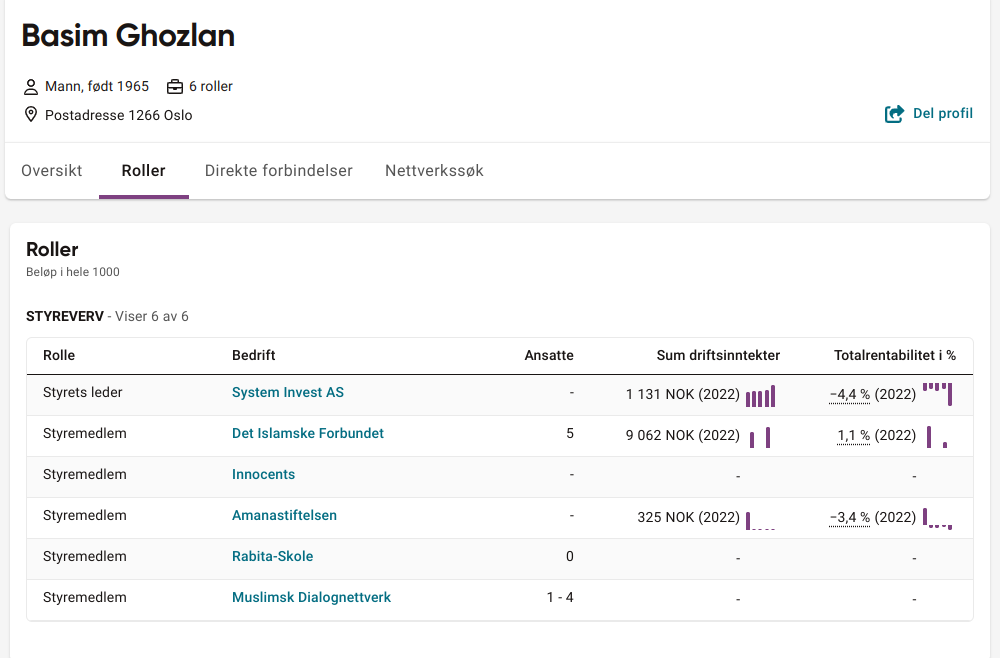The height and width of the screenshot is (658, 1000).
Task: Open Det Islamske Forbundet company page
Action: coord(308,434)
